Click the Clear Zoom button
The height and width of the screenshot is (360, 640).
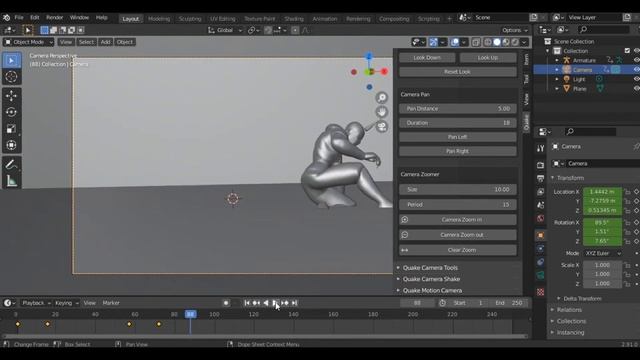pyautogui.click(x=458, y=250)
